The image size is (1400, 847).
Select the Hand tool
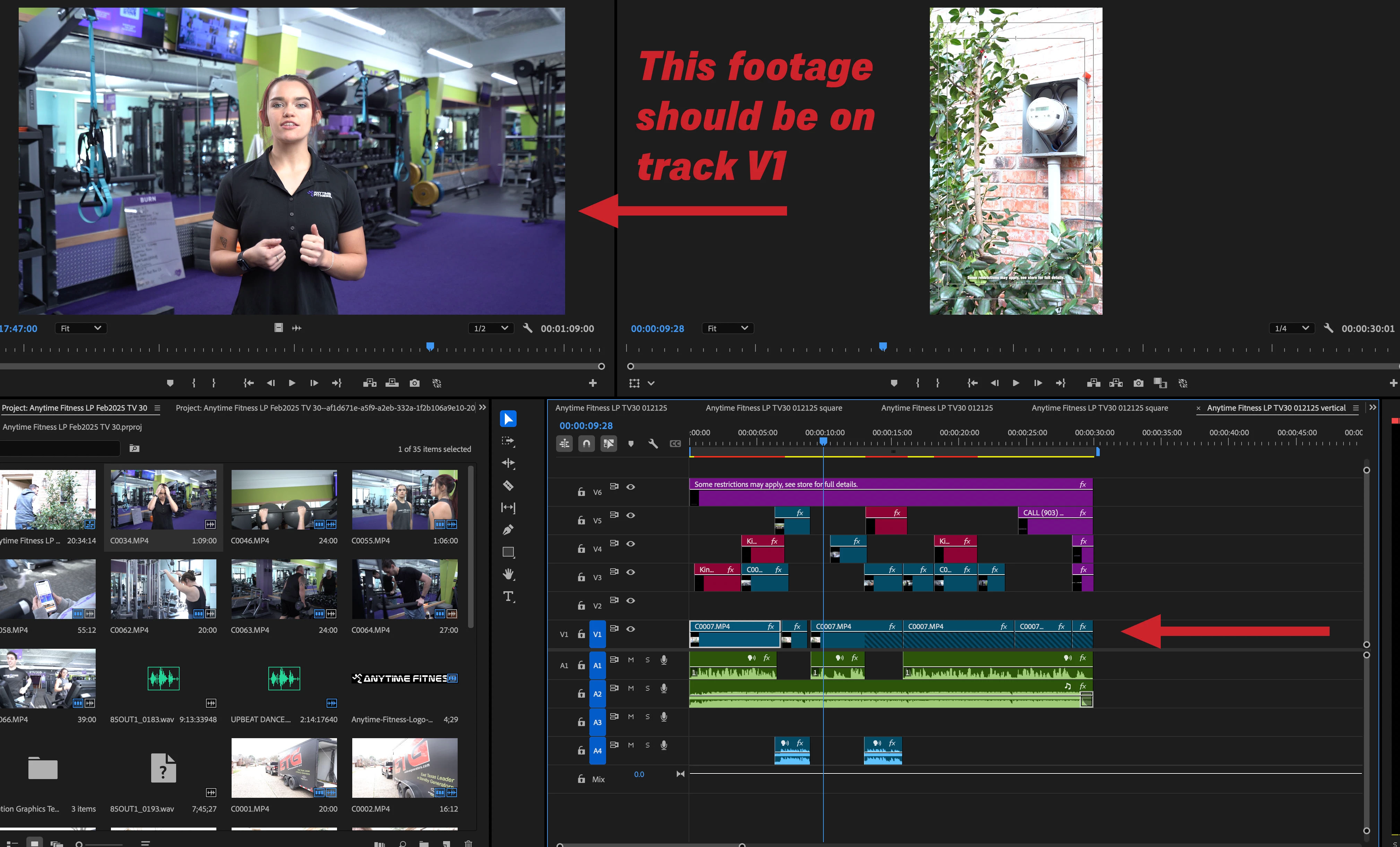pyautogui.click(x=508, y=574)
